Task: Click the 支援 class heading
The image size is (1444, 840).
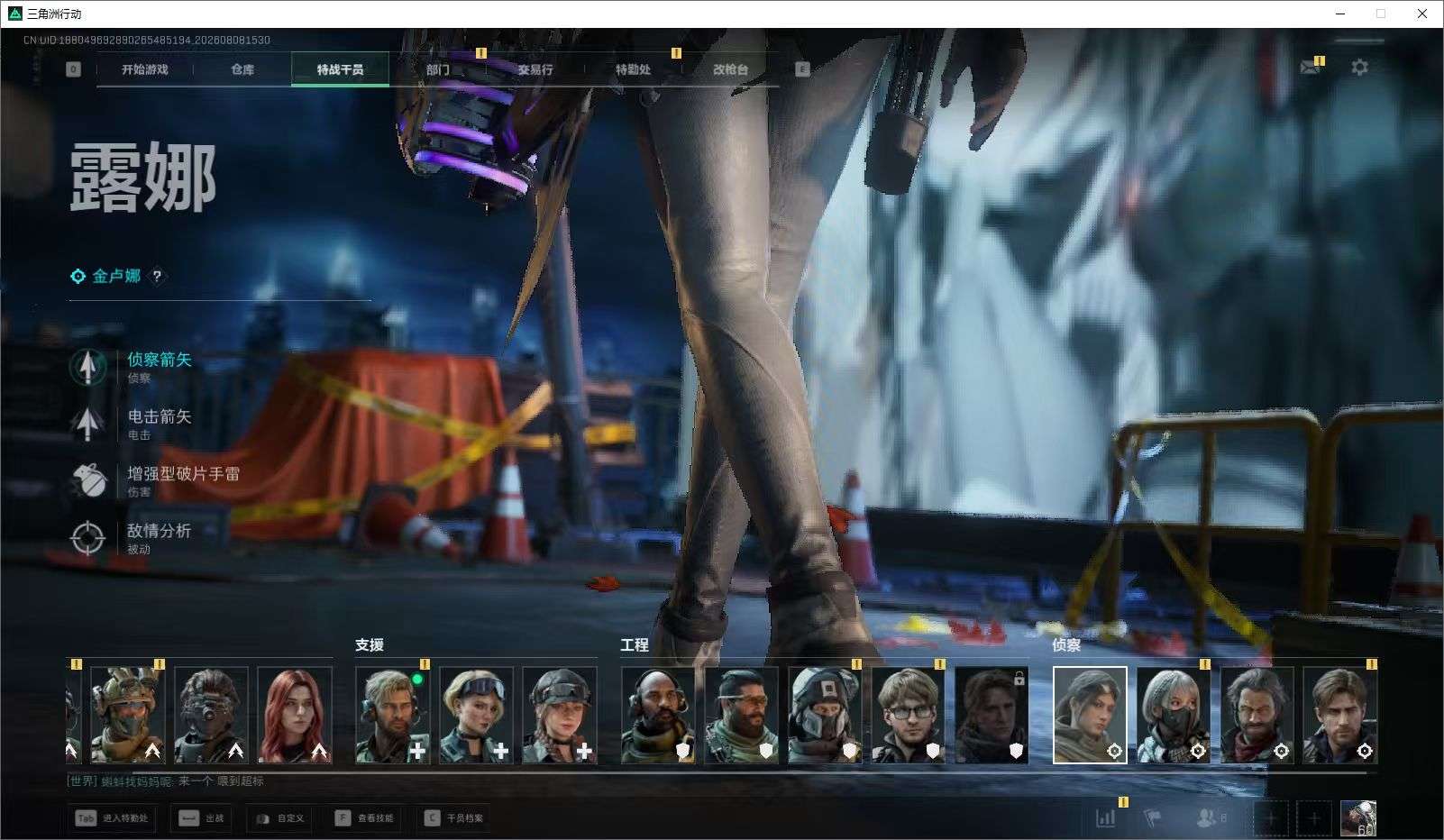Action: point(370,644)
